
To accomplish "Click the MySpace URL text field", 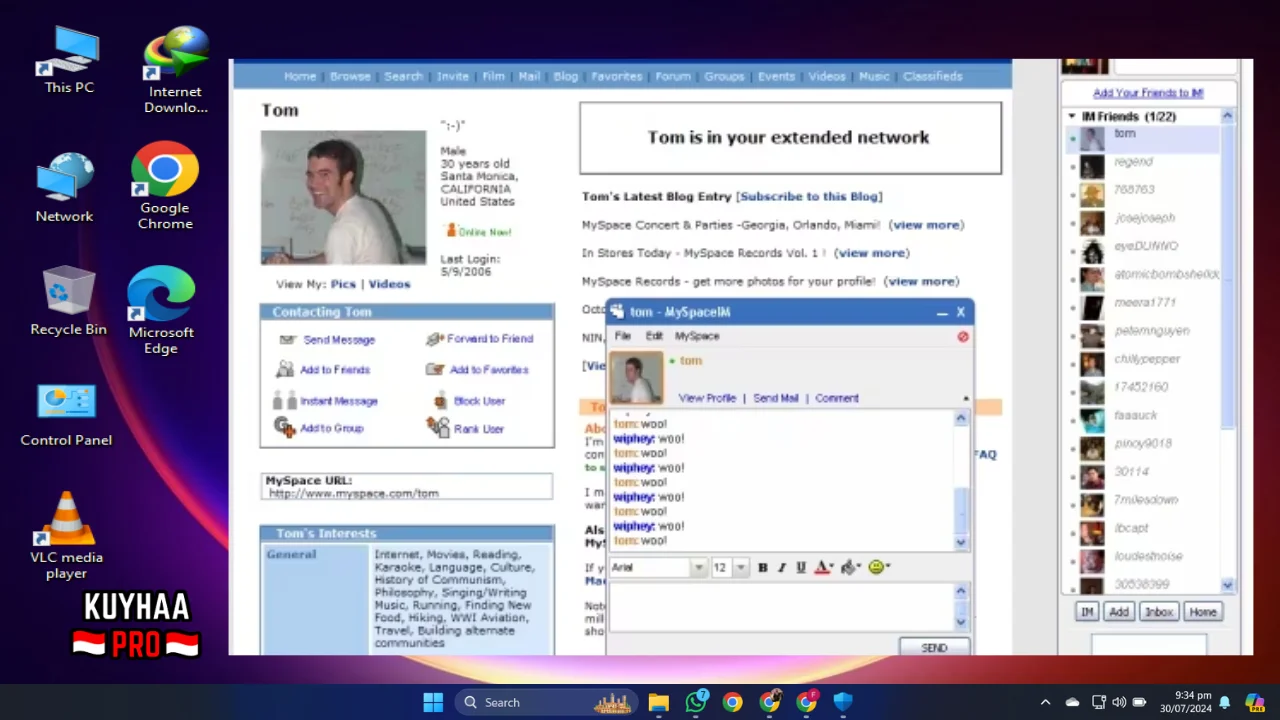I will [x=407, y=487].
